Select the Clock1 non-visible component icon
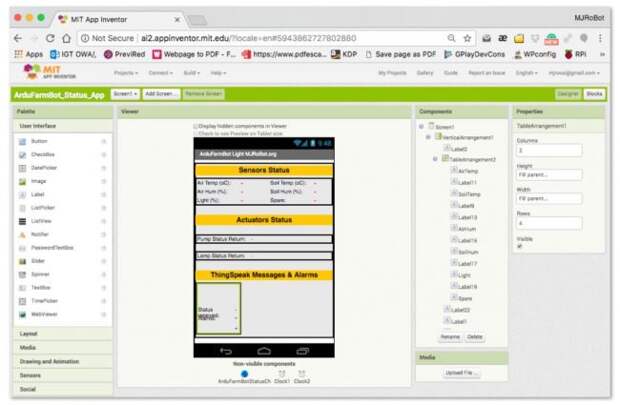This screenshot has width=620, height=405. pyautogui.click(x=282, y=373)
